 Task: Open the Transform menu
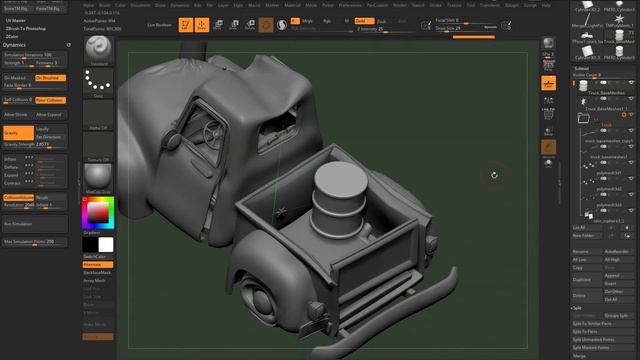490,5
